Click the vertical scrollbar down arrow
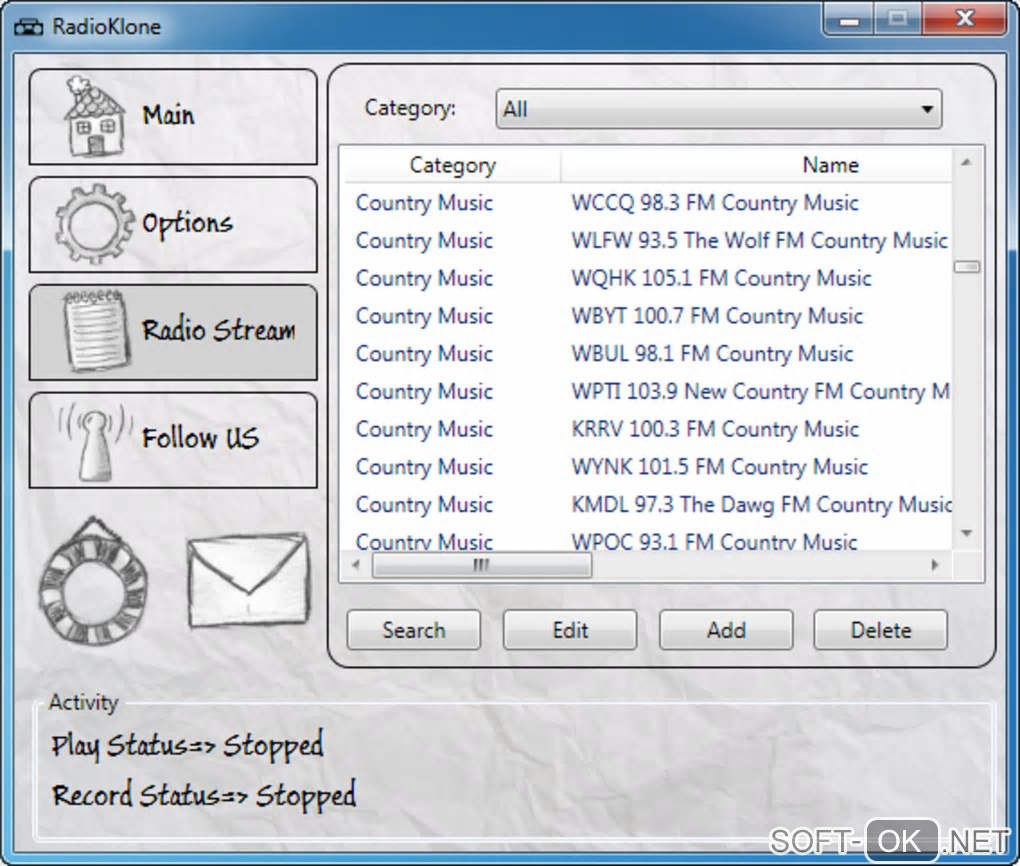 966,534
